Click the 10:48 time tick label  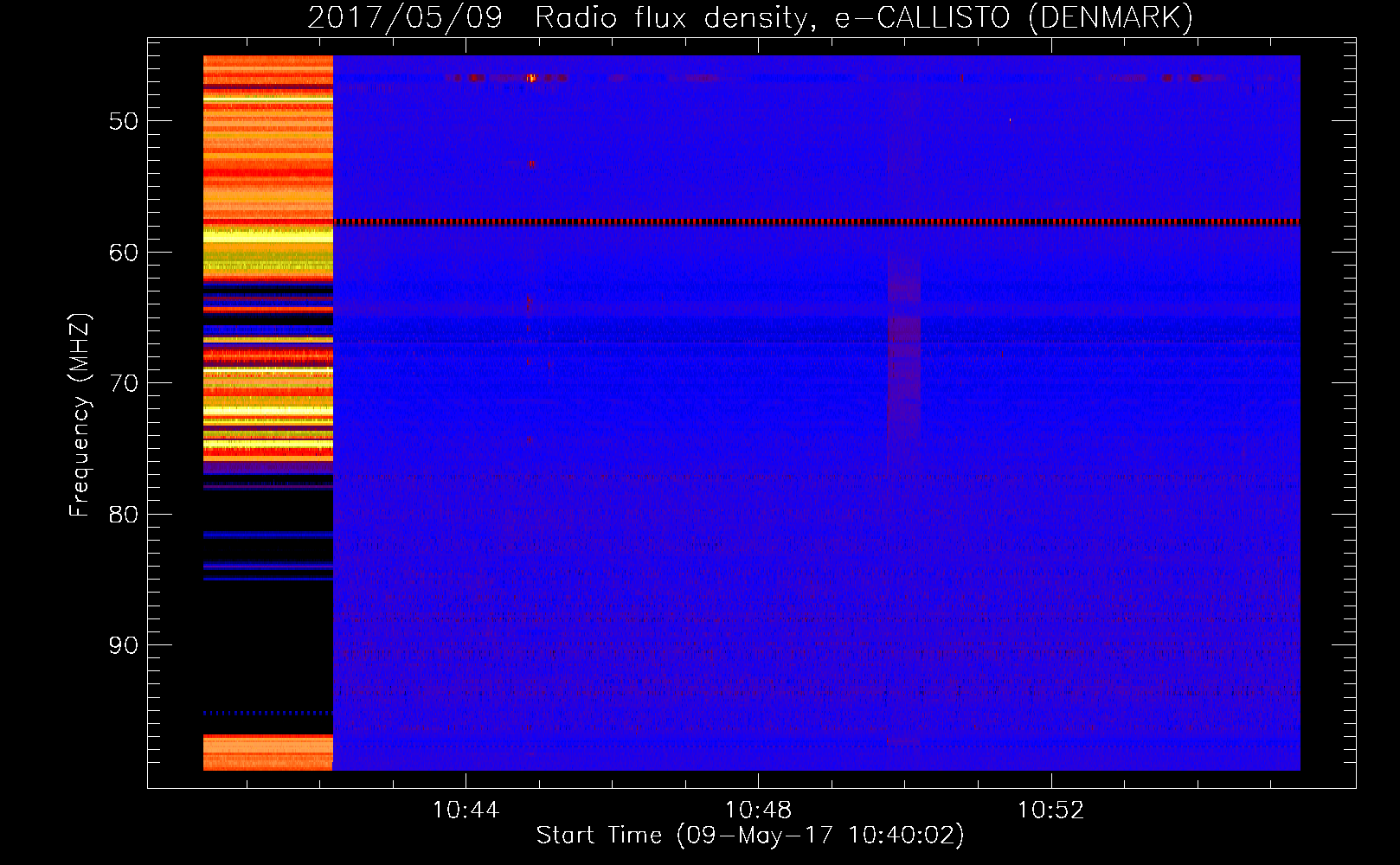click(758, 810)
